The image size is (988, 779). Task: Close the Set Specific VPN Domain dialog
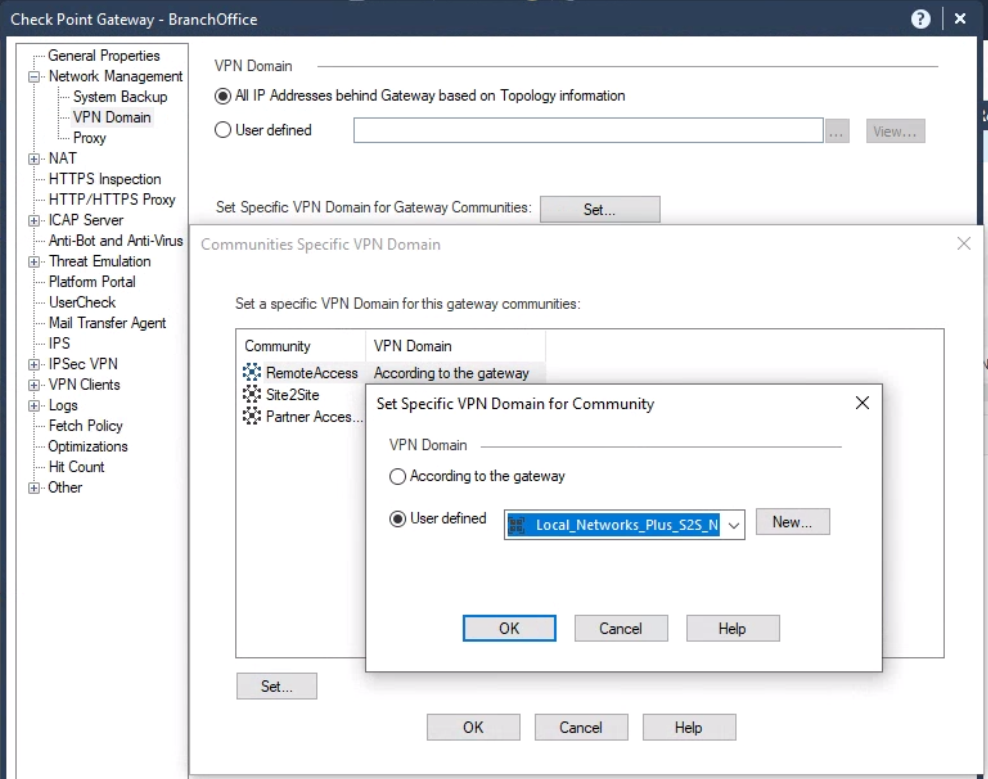(862, 403)
